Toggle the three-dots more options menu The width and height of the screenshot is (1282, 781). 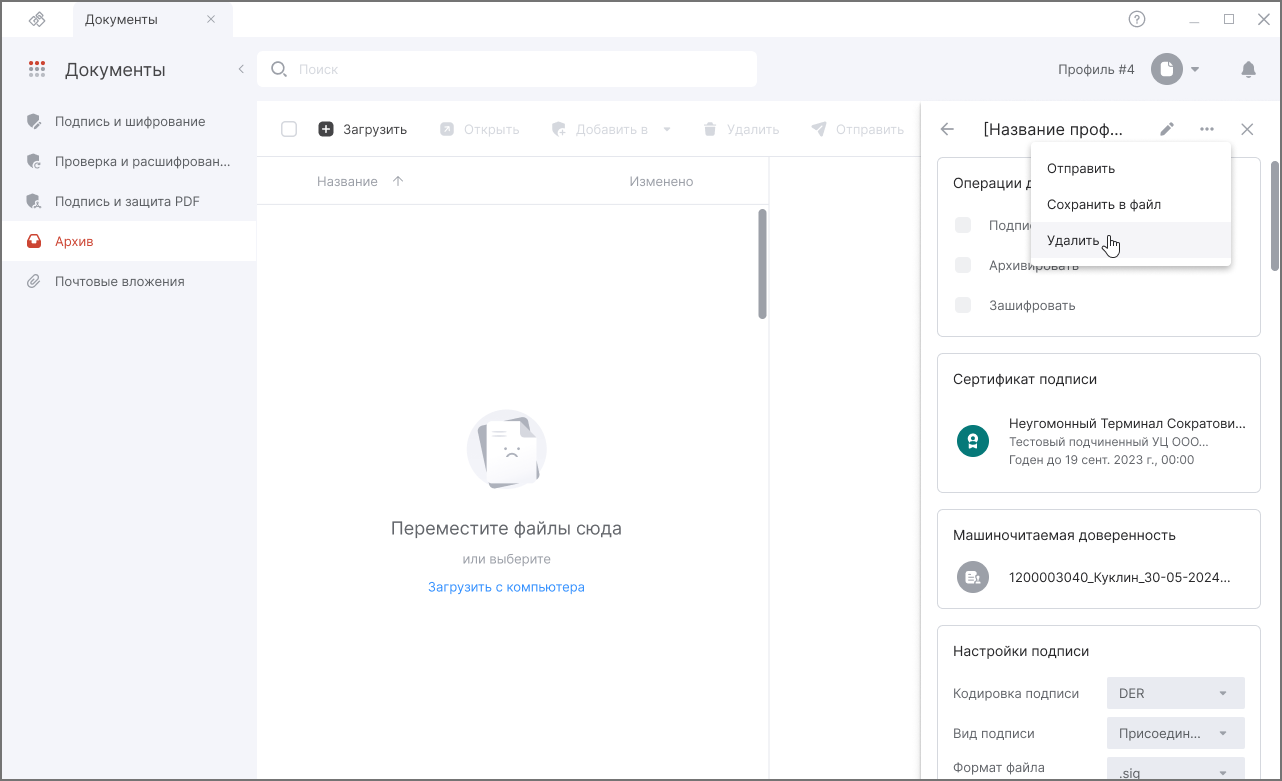coord(1207,129)
